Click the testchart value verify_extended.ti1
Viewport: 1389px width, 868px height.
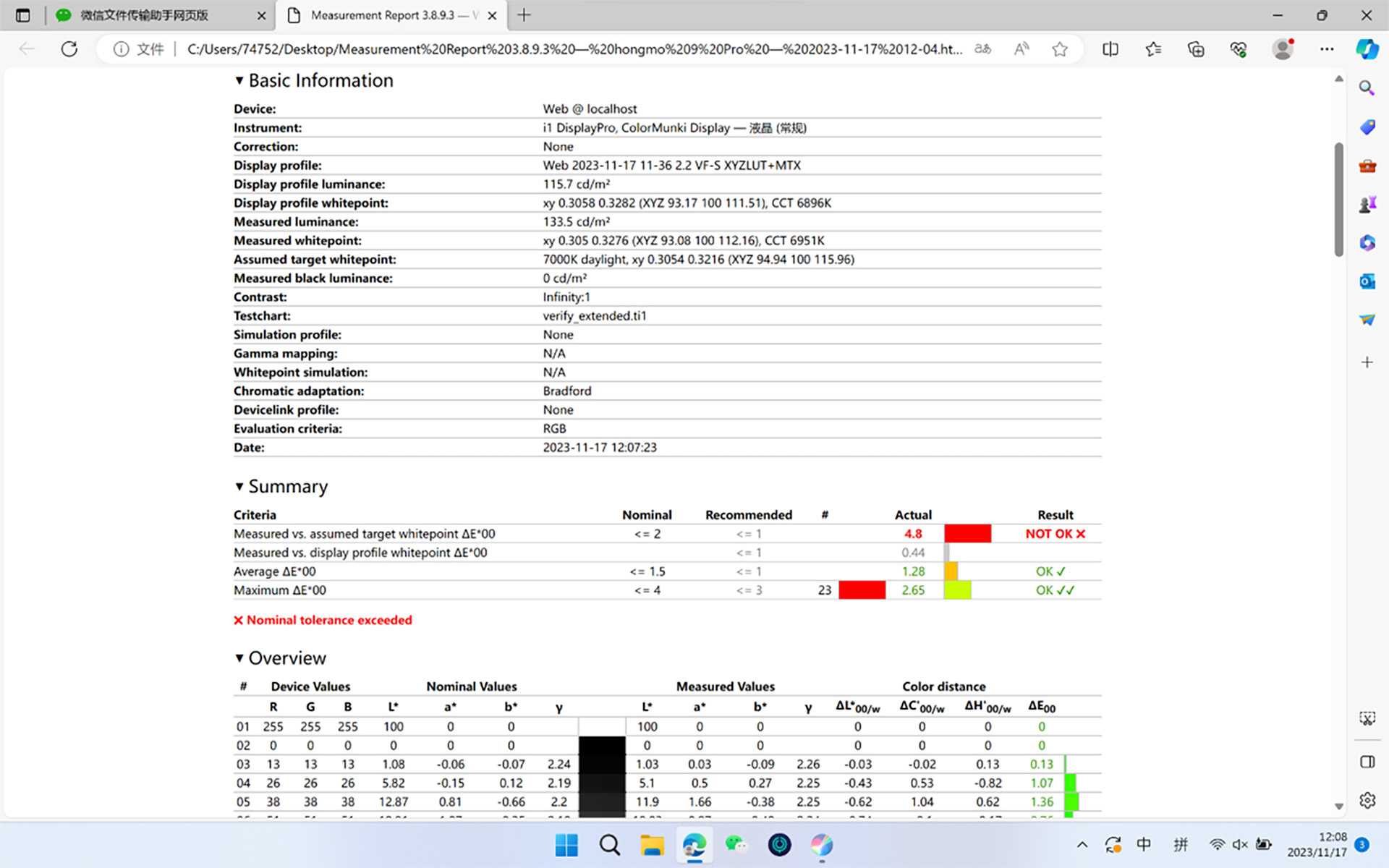[595, 316]
